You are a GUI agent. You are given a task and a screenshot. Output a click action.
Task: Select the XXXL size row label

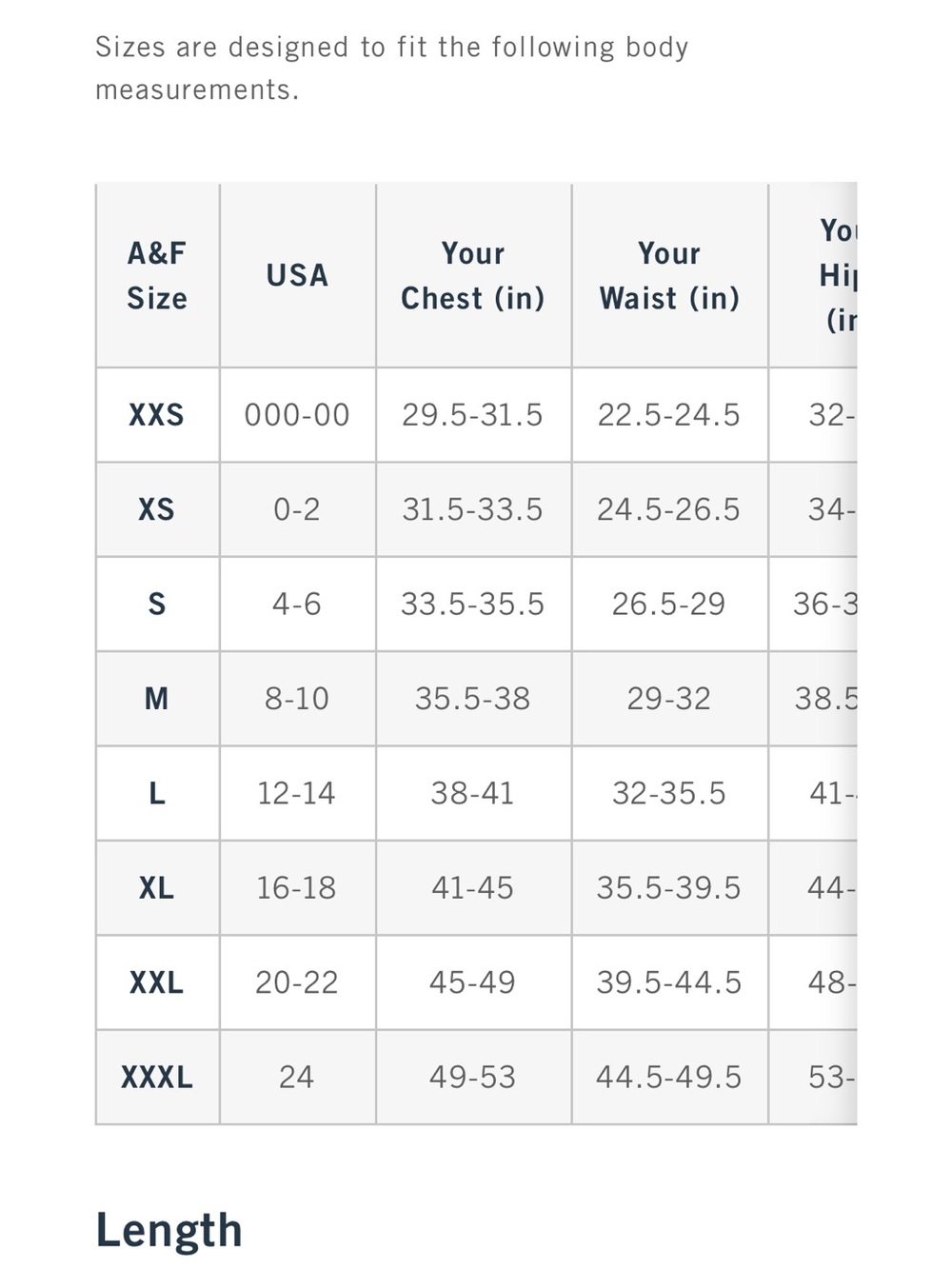click(157, 1078)
